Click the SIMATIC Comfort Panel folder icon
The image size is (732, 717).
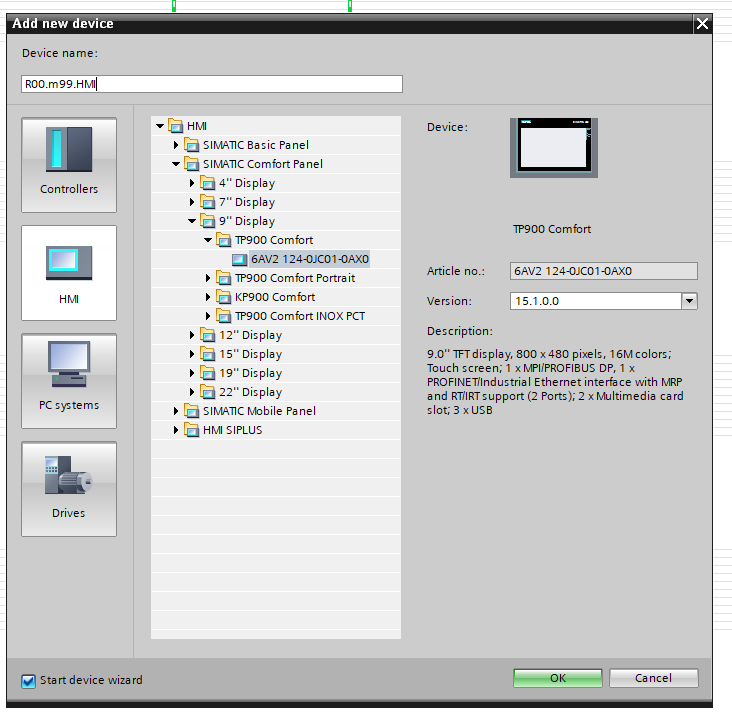(x=192, y=164)
